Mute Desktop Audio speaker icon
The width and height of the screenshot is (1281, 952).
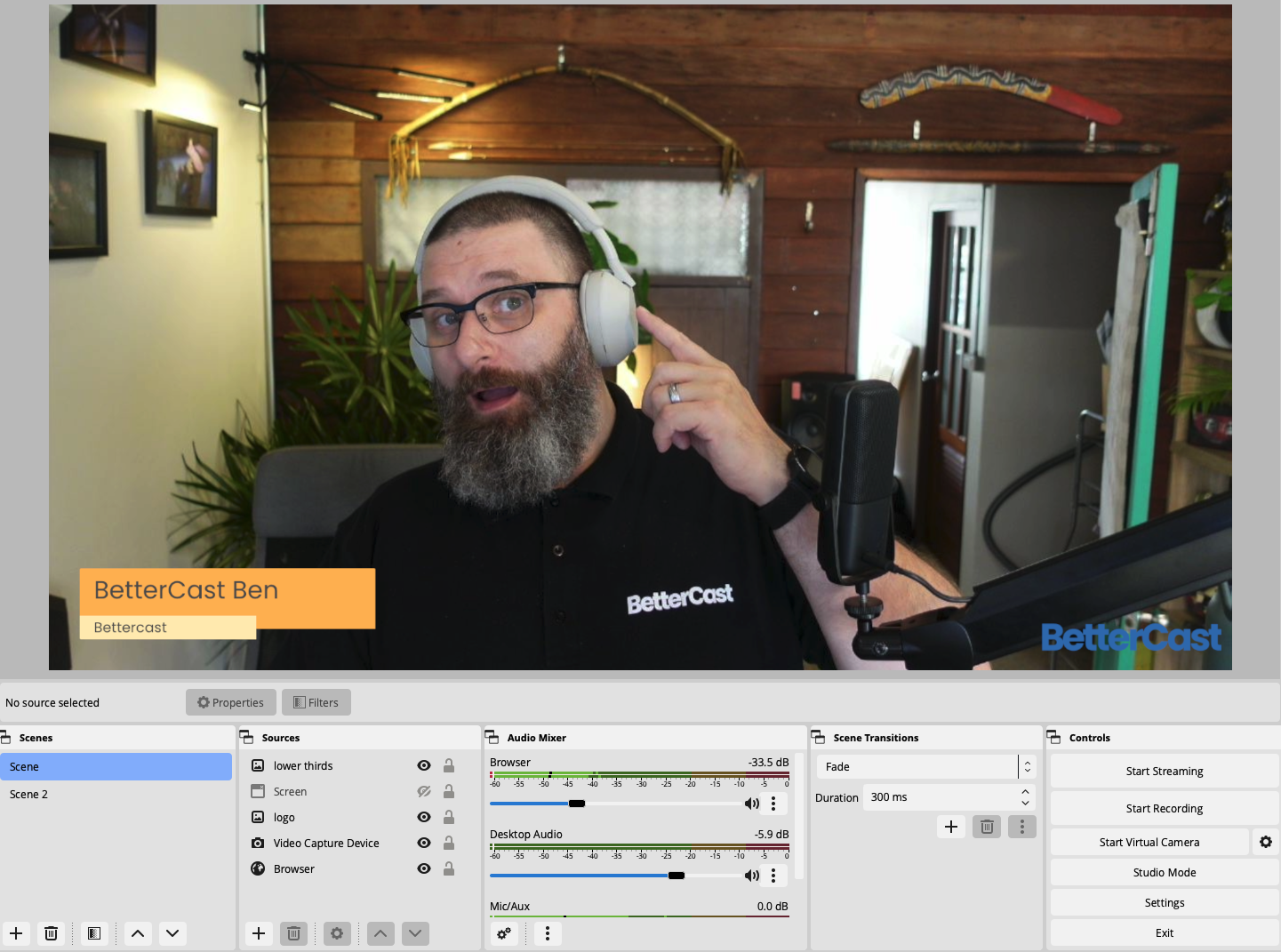click(x=752, y=876)
